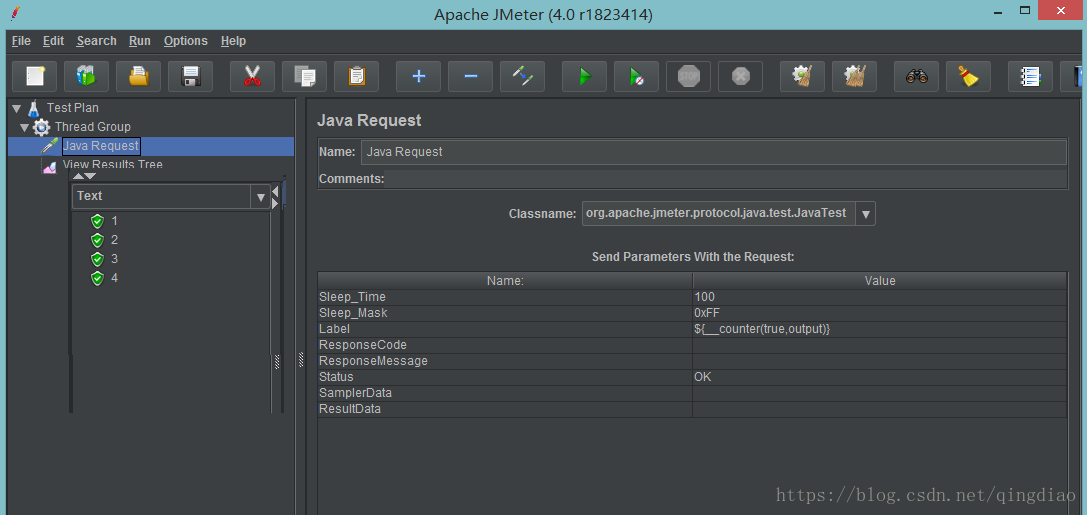The height and width of the screenshot is (515, 1087).
Task: Expand all nodes with plus icon
Action: pos(419,76)
